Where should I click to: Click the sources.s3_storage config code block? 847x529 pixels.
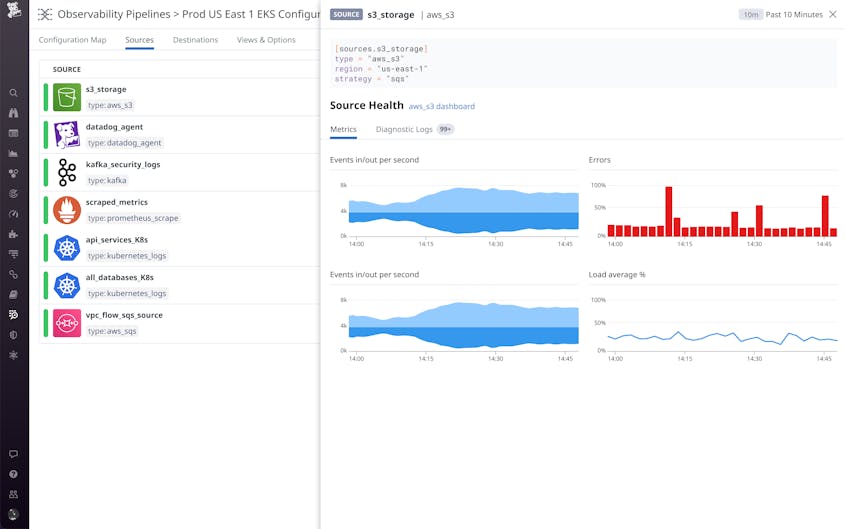[x=584, y=64]
